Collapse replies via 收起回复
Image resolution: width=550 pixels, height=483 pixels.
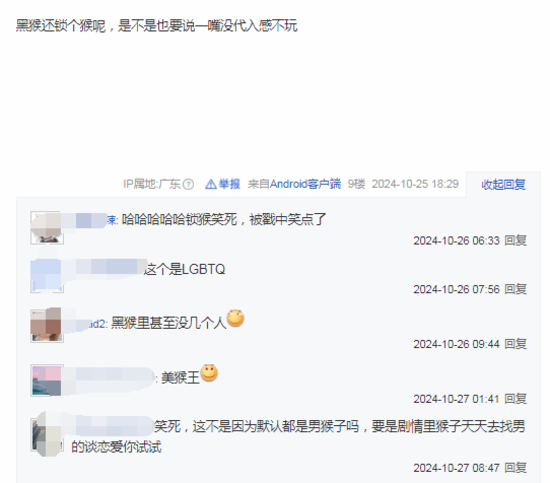[x=503, y=185]
